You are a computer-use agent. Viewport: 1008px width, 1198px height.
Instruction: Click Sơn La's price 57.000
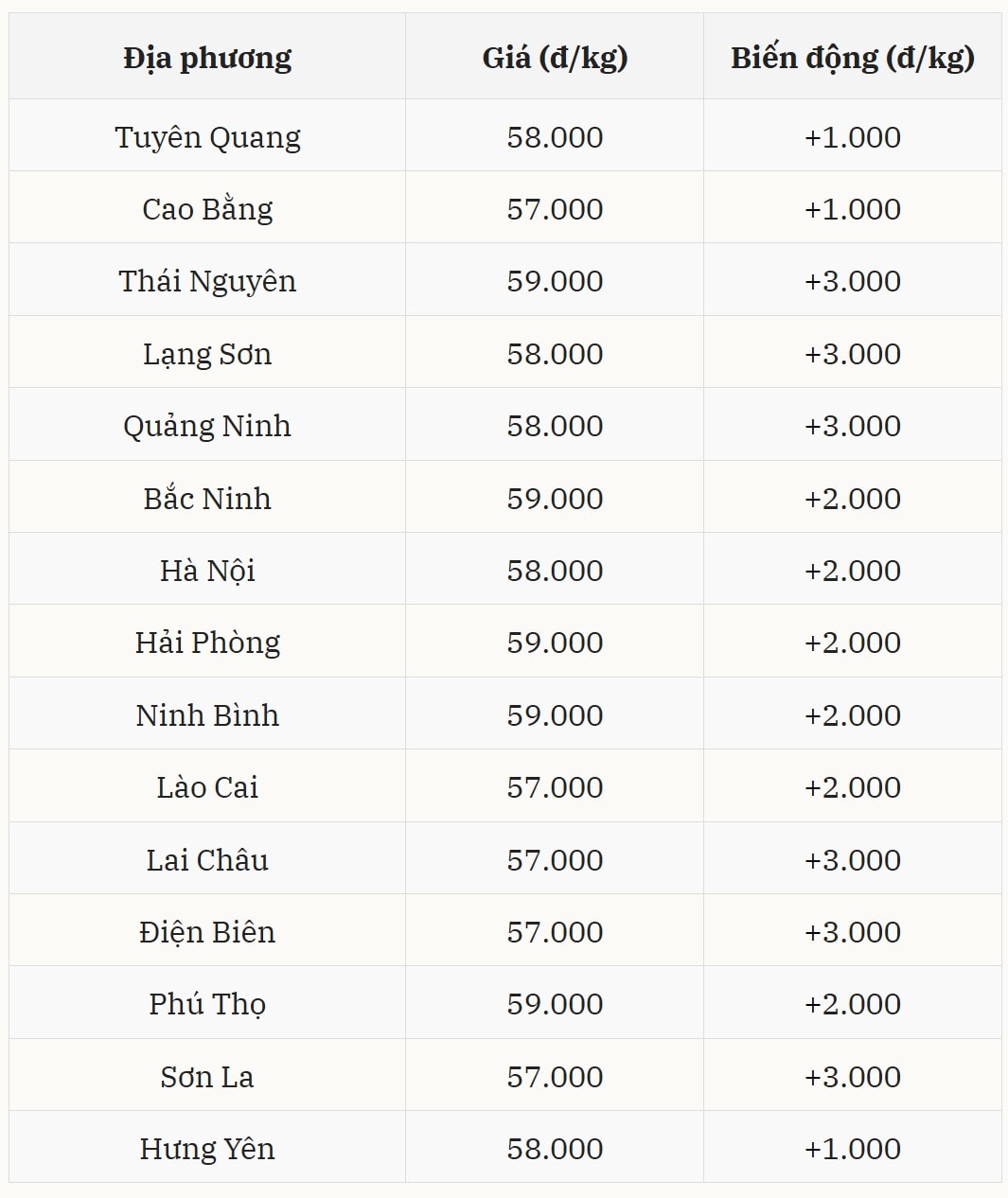click(555, 1077)
